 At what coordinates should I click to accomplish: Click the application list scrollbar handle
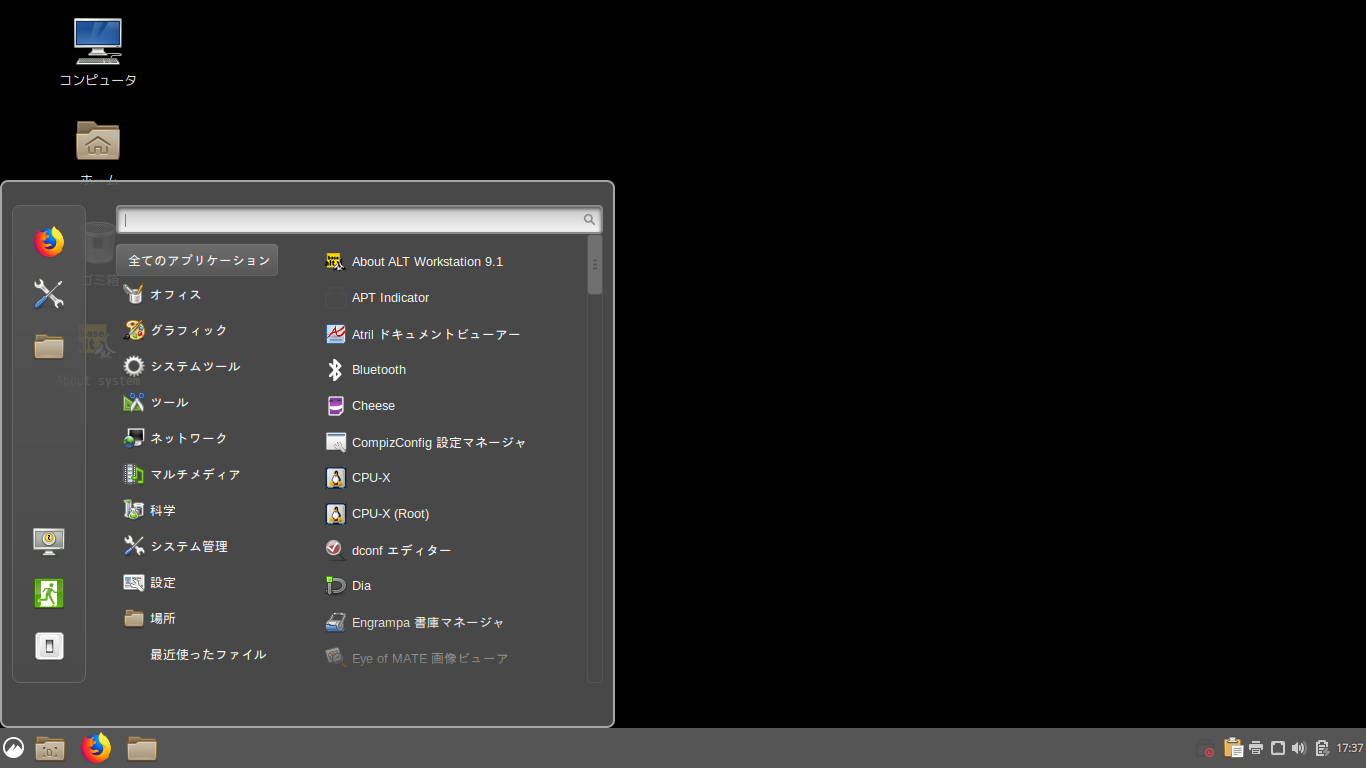point(595,265)
